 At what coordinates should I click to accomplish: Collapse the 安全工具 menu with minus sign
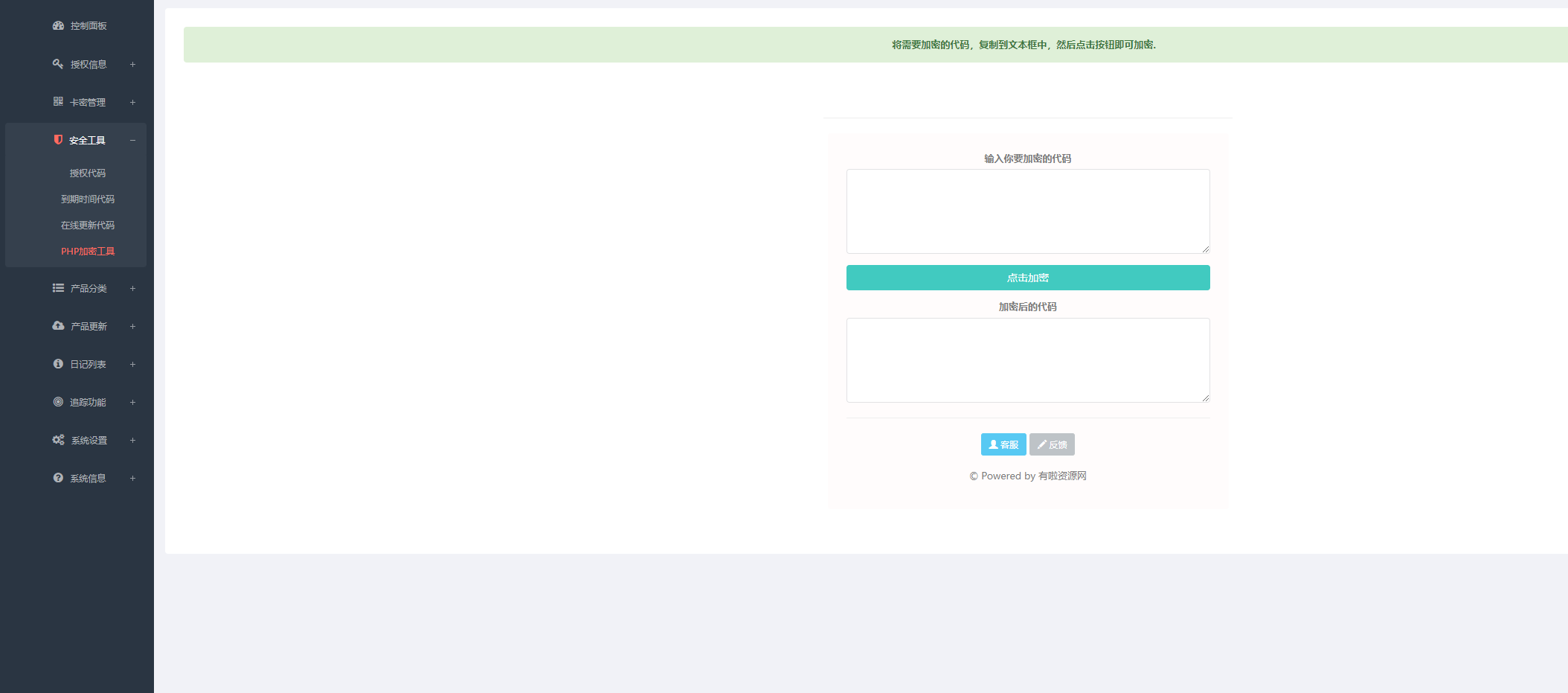[x=132, y=140]
